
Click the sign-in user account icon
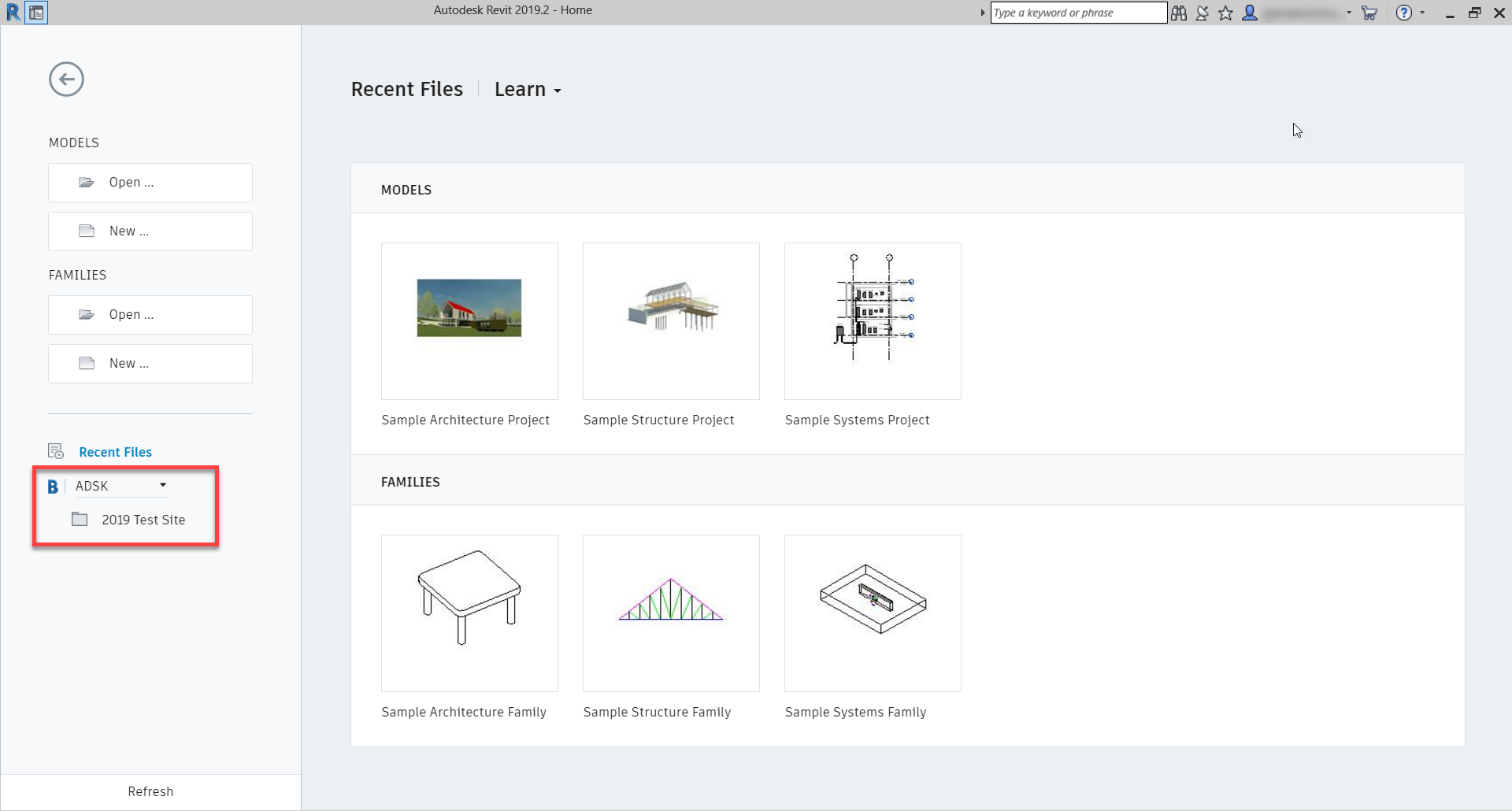(1251, 13)
